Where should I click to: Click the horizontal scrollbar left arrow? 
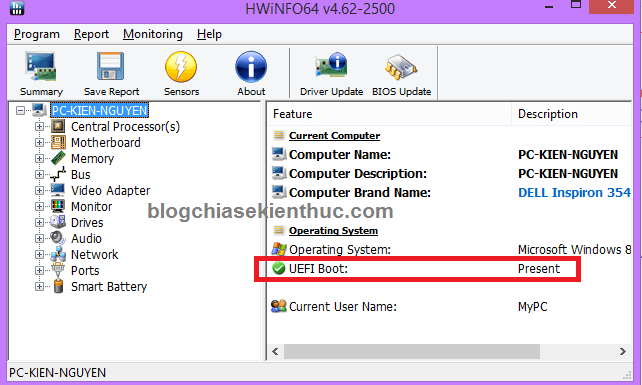click(x=276, y=351)
